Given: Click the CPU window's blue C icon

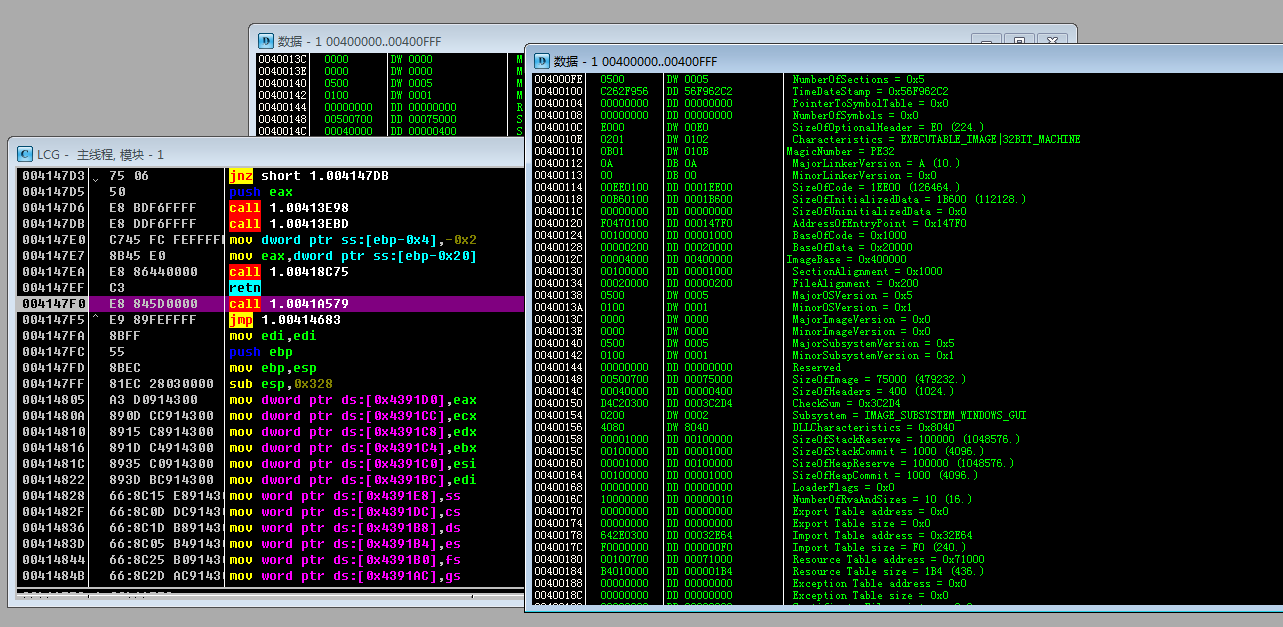Looking at the screenshot, I should pyautogui.click(x=24, y=154).
